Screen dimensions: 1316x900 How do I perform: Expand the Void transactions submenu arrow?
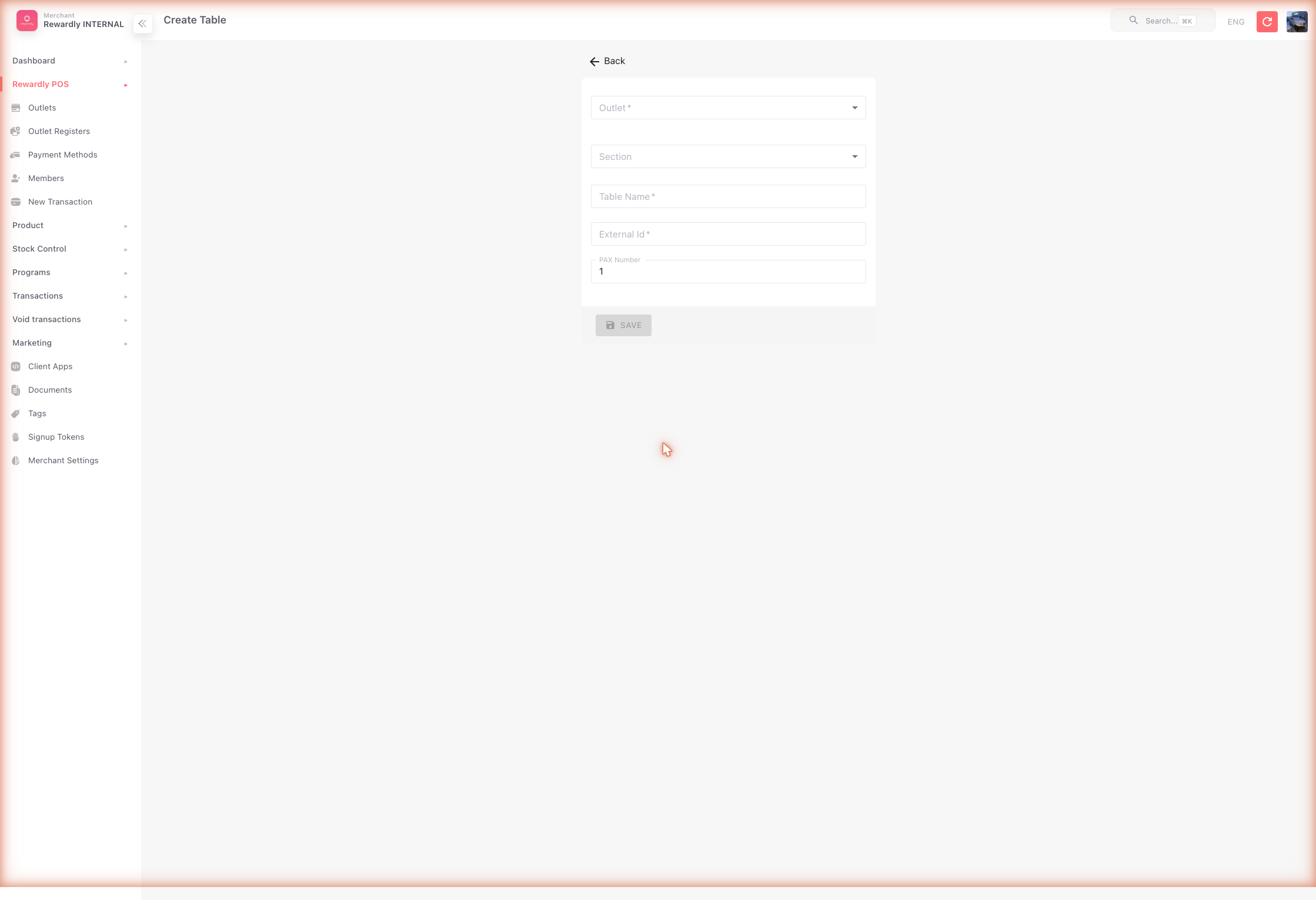coord(126,320)
